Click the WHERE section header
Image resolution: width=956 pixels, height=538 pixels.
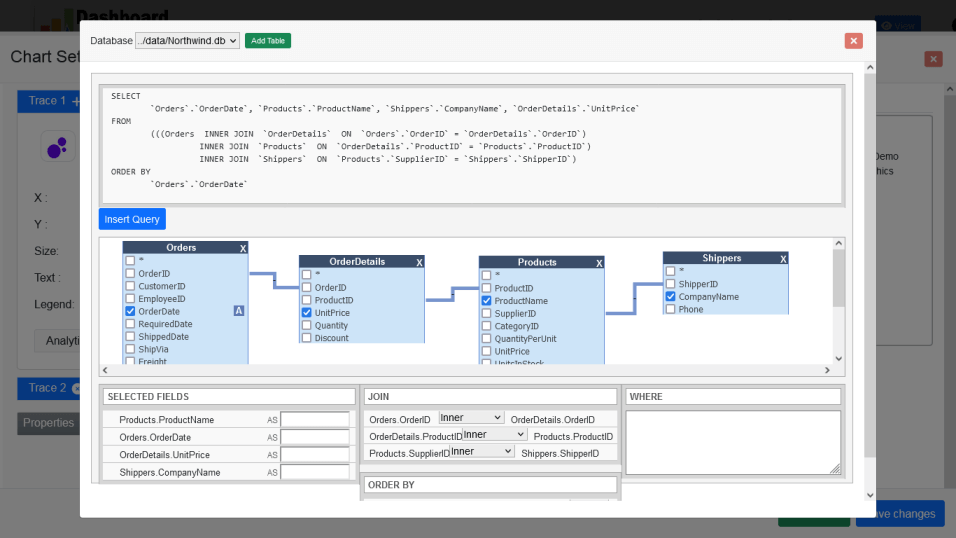coord(733,396)
